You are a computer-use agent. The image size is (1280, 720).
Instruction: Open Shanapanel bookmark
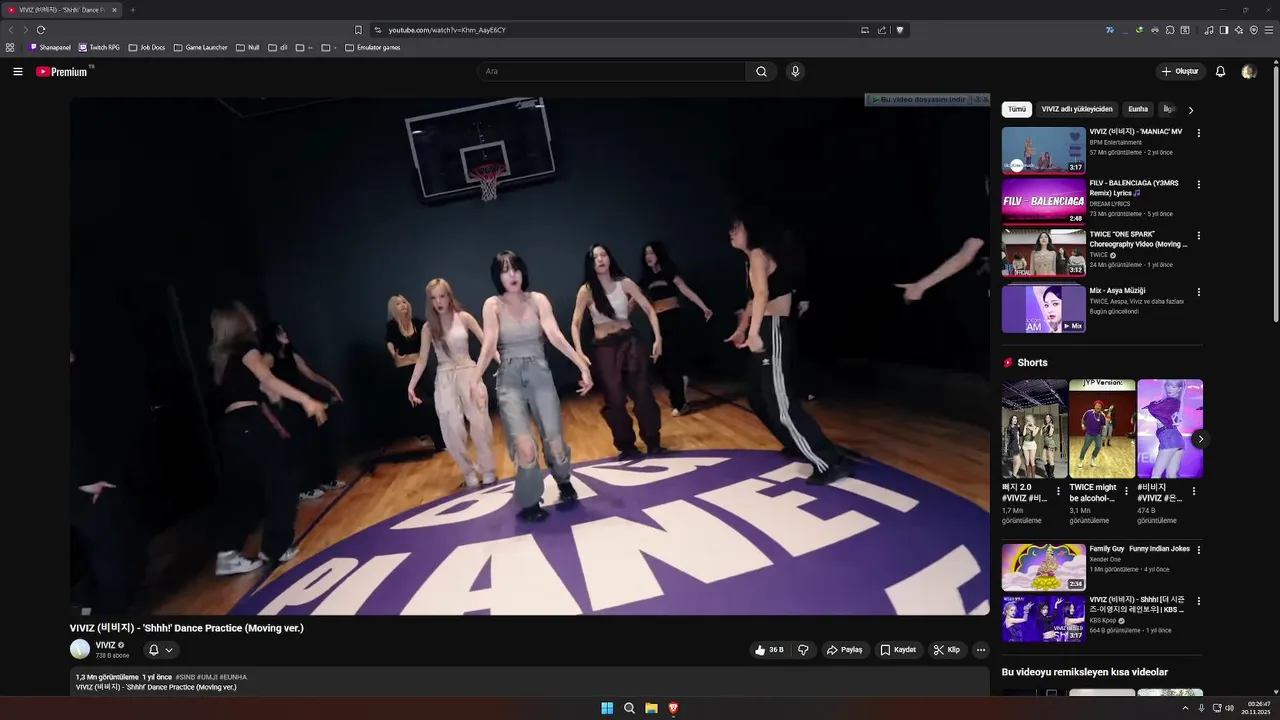51,48
